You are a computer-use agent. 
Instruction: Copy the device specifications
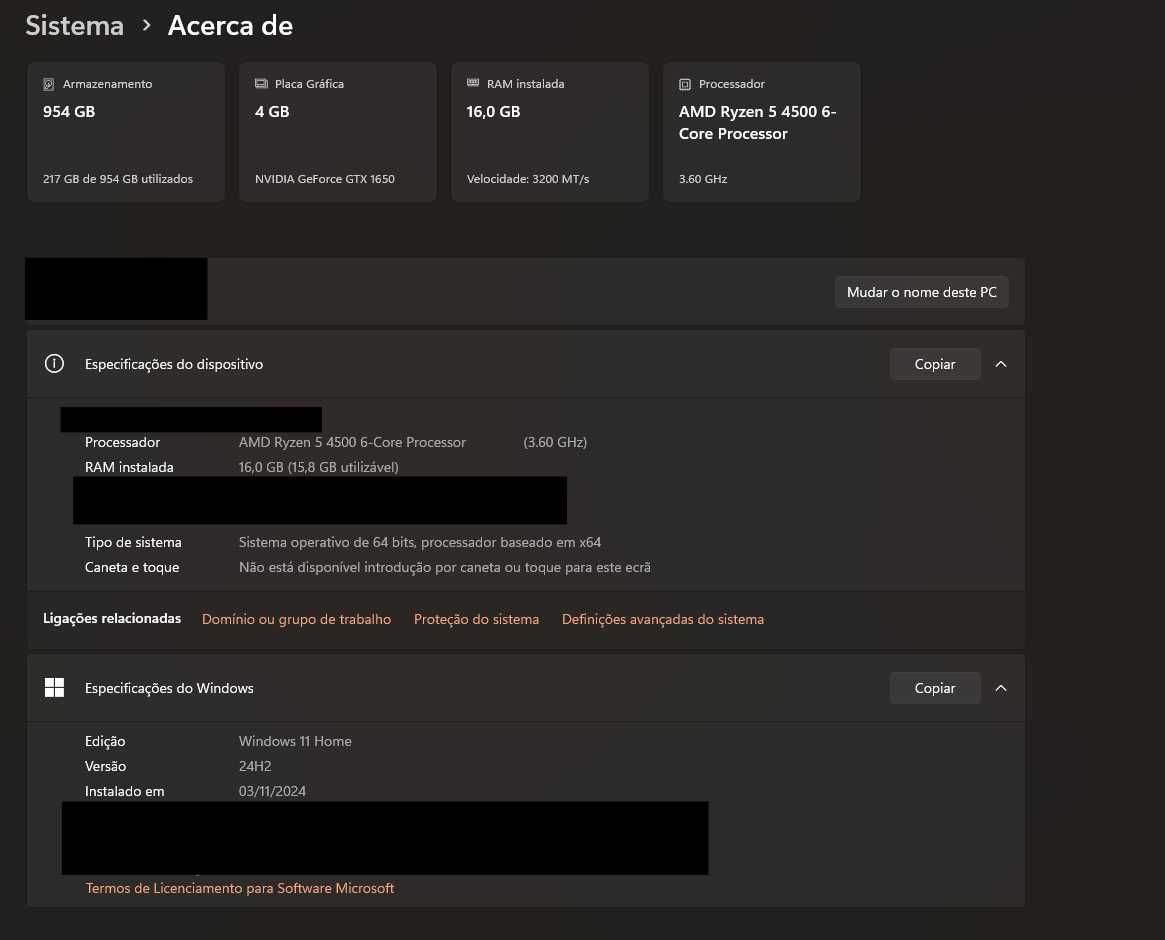click(935, 364)
